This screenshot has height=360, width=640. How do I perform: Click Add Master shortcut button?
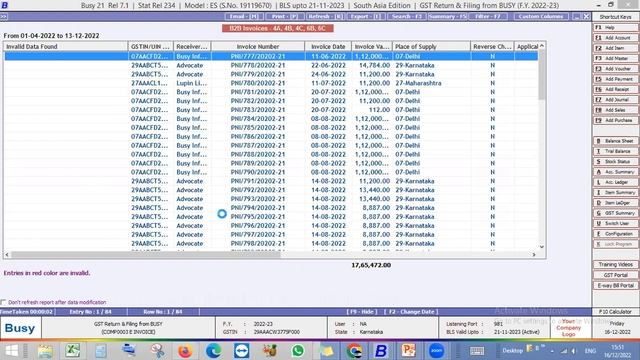point(616,58)
